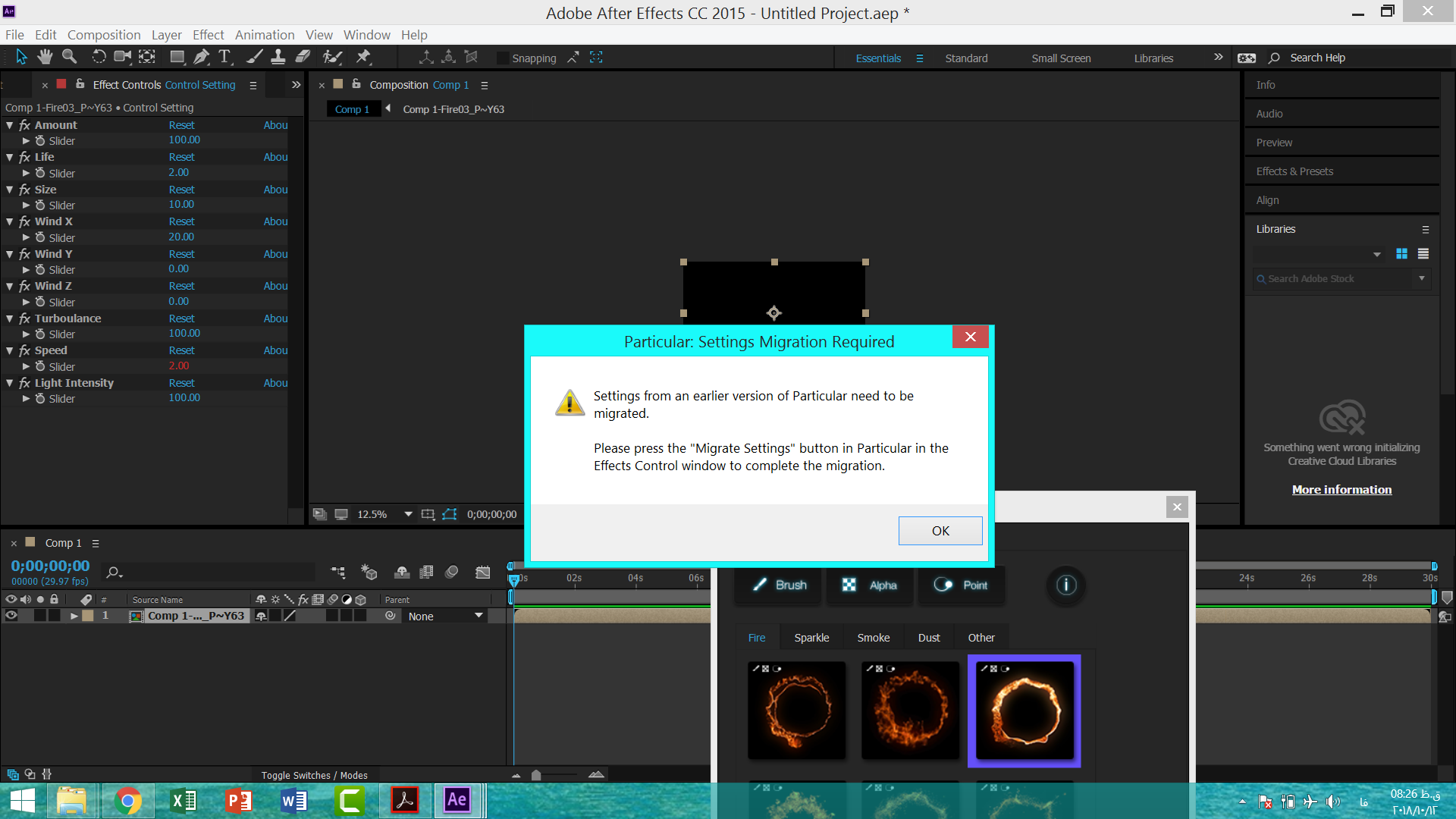Select the Zoom magnifier tool
This screenshot has height=819, width=1456.
pos(69,57)
